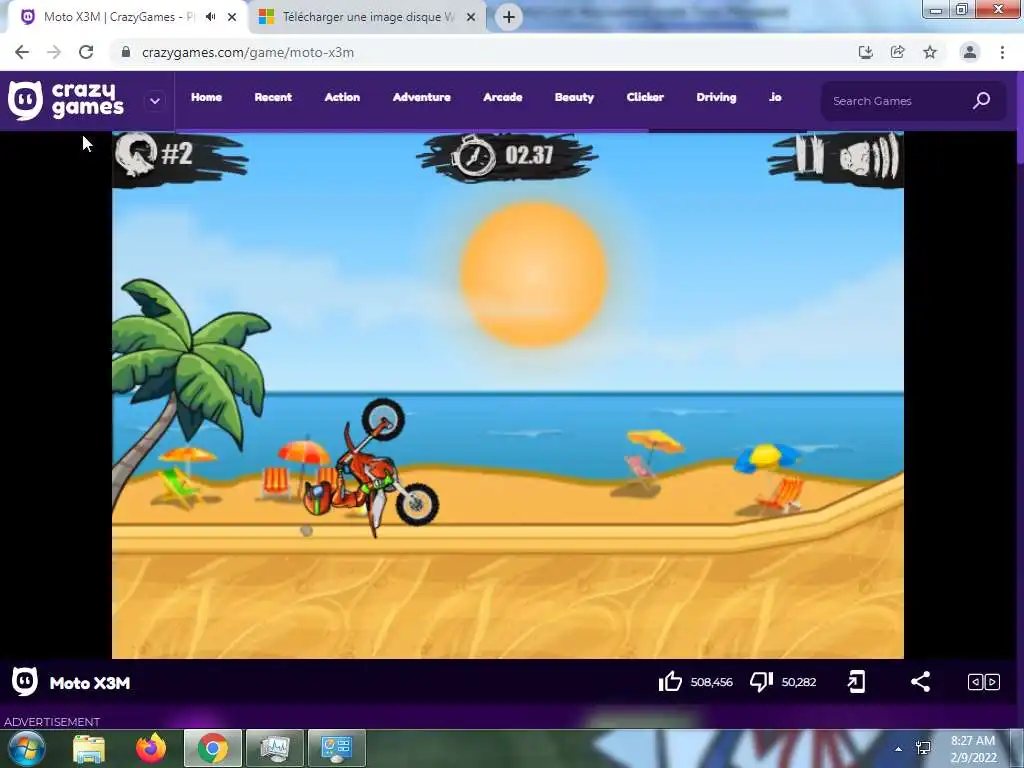Go back in browser history
Viewport: 1024px width, 768px height.
click(x=22, y=52)
